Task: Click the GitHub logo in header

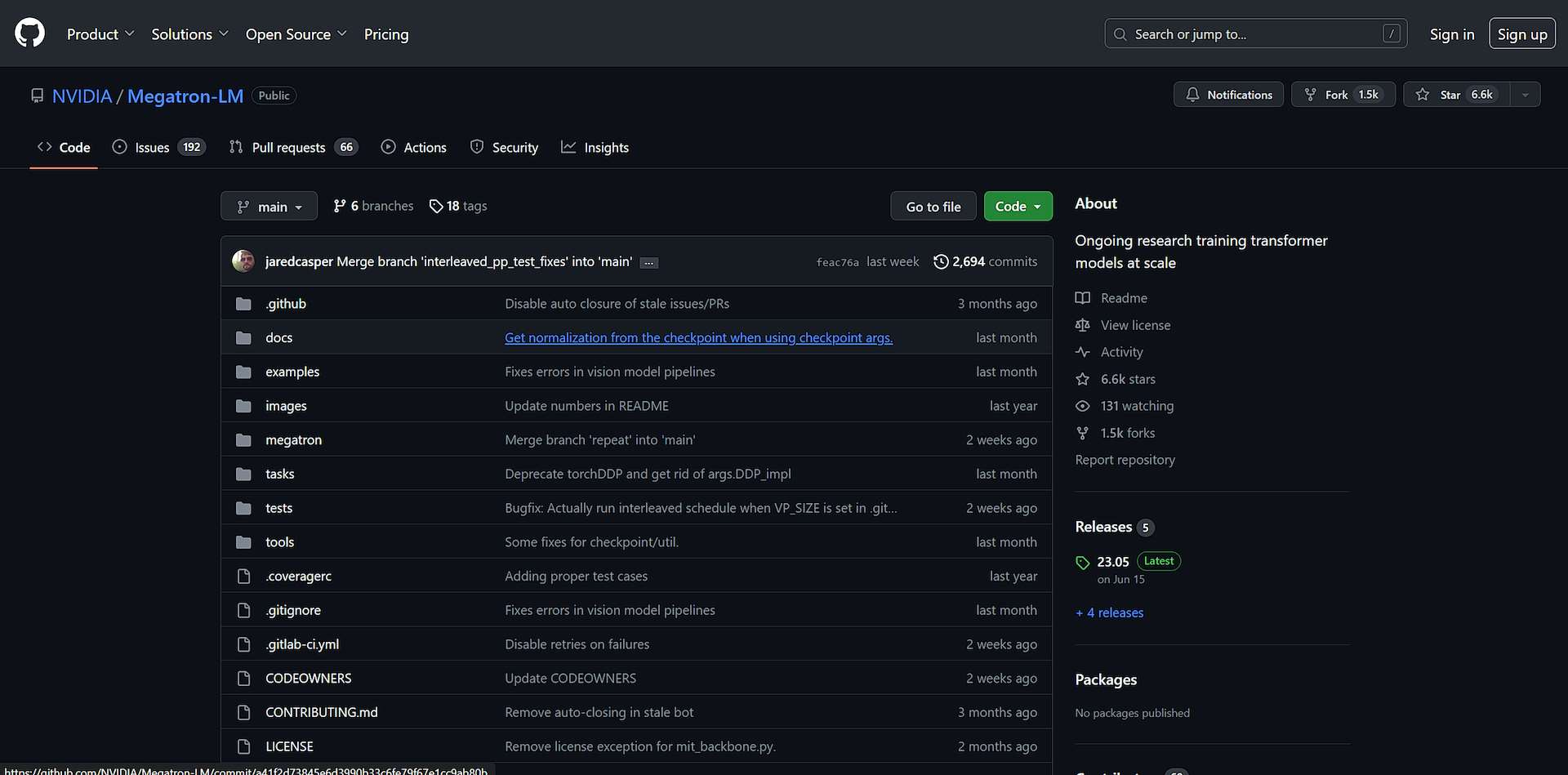Action: [30, 33]
